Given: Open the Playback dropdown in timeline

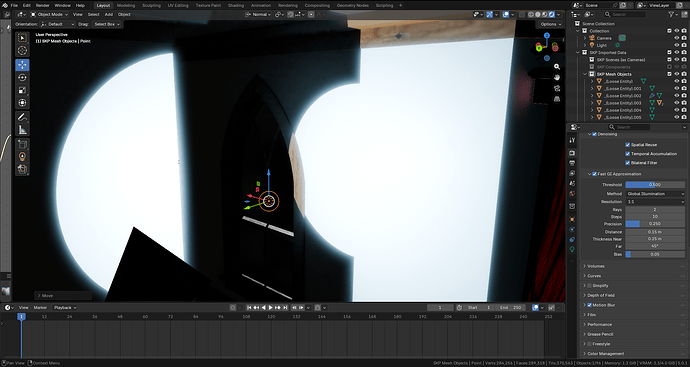Looking at the screenshot, I should [65, 308].
